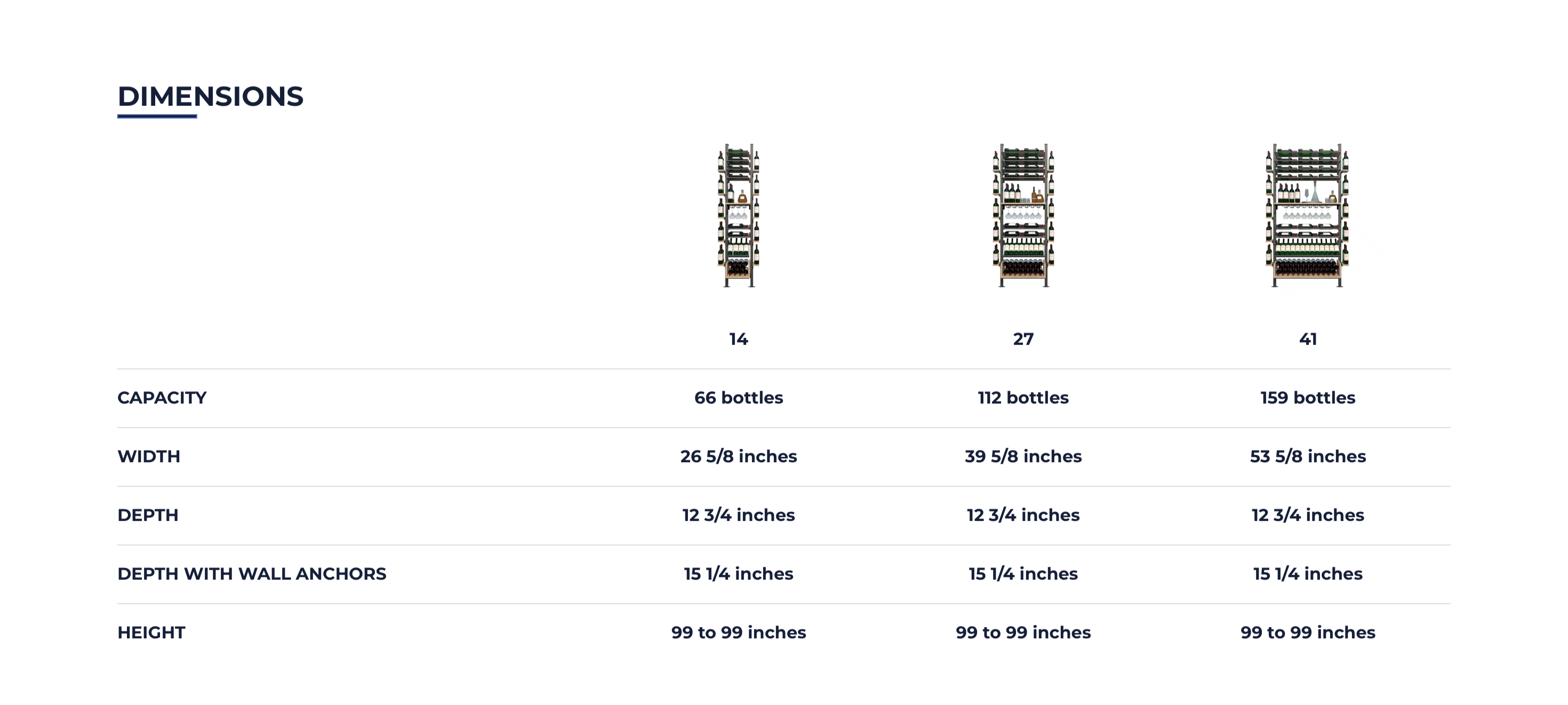
Task: Click the DIMENSIONS section heading
Action: pyautogui.click(x=210, y=96)
